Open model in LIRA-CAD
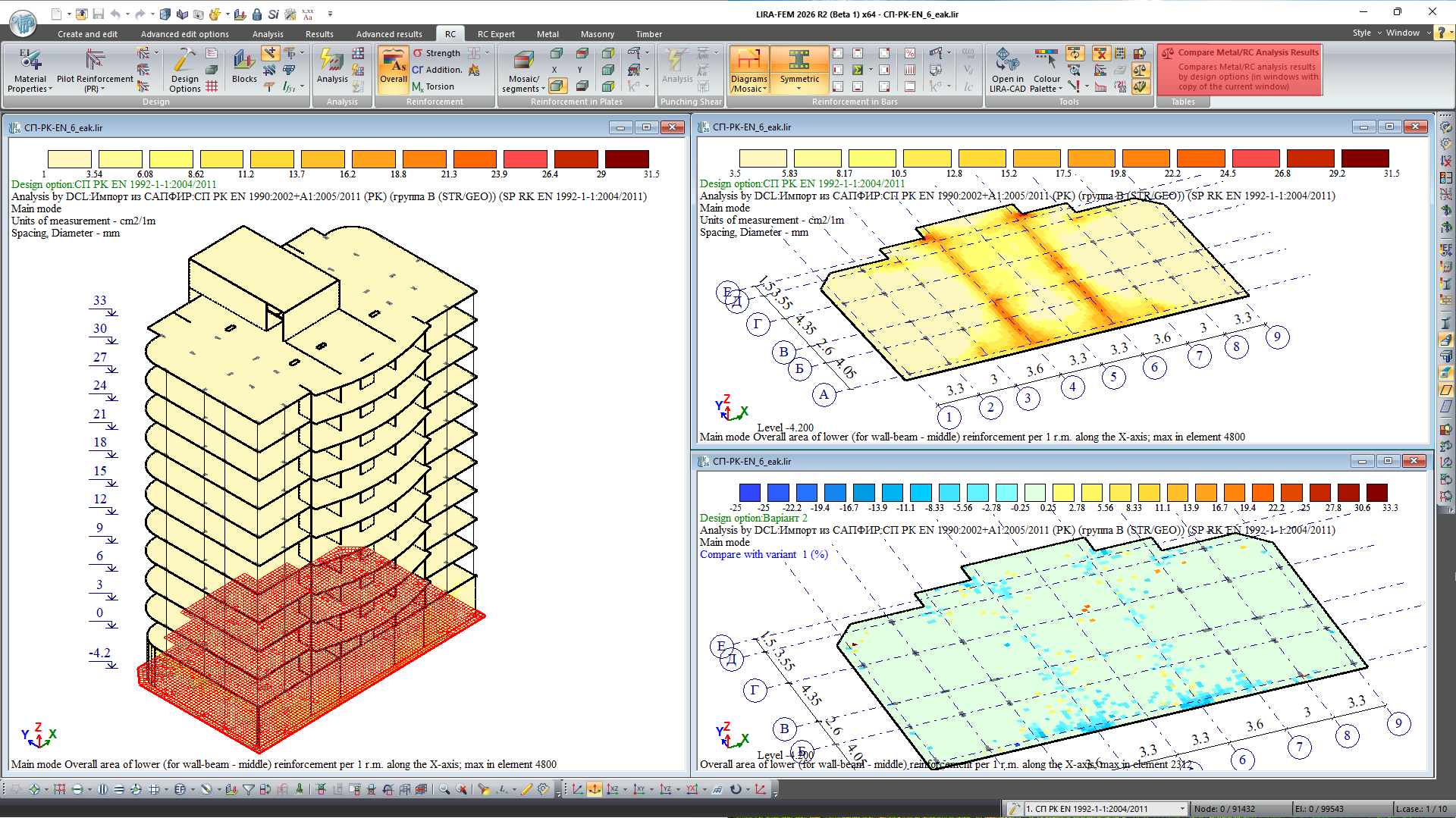Screen dimensions: 1456x818 click(1007, 70)
